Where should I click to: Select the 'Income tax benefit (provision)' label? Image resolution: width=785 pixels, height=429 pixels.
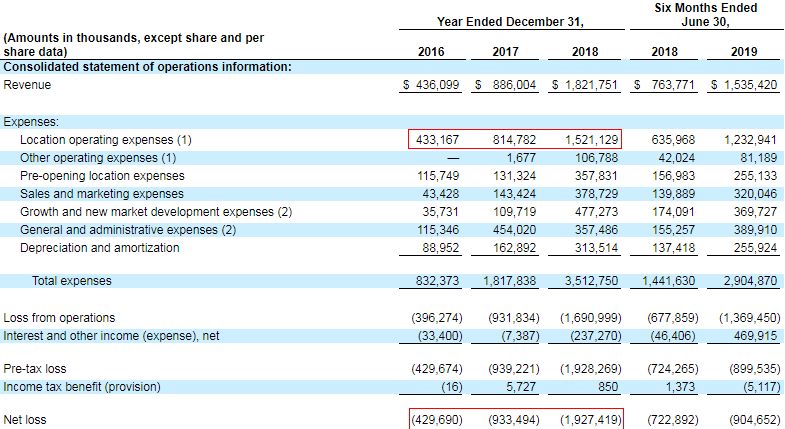[x=87, y=386]
